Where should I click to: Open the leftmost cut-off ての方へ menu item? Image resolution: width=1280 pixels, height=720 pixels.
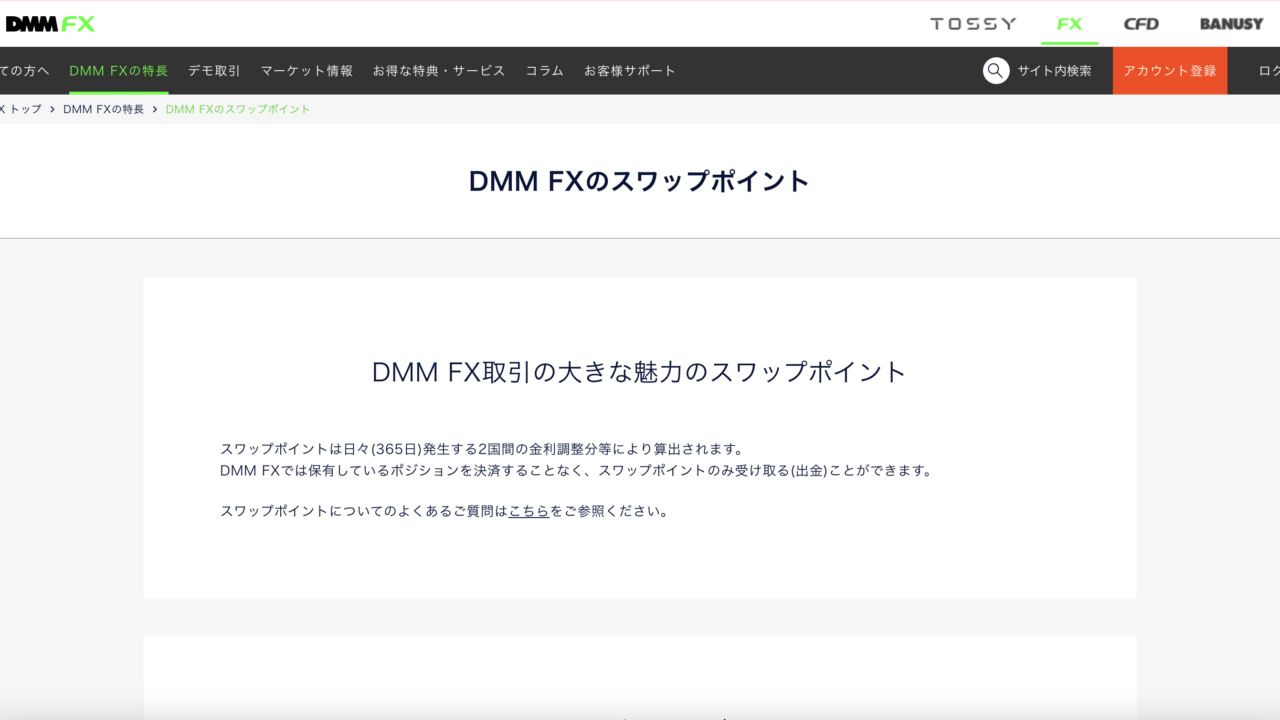(x=24, y=71)
